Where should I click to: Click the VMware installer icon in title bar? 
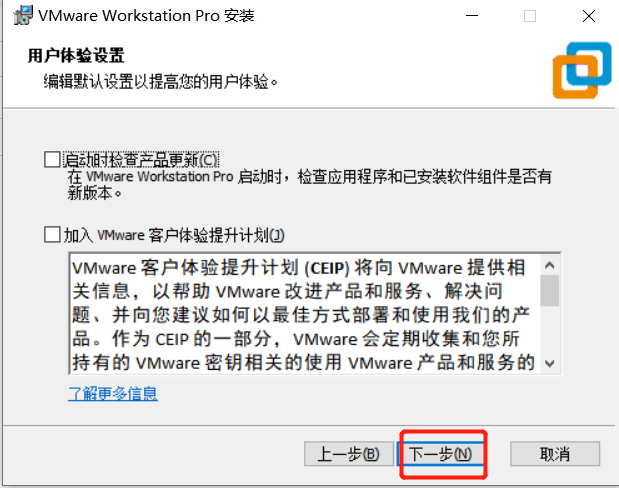coord(23,16)
